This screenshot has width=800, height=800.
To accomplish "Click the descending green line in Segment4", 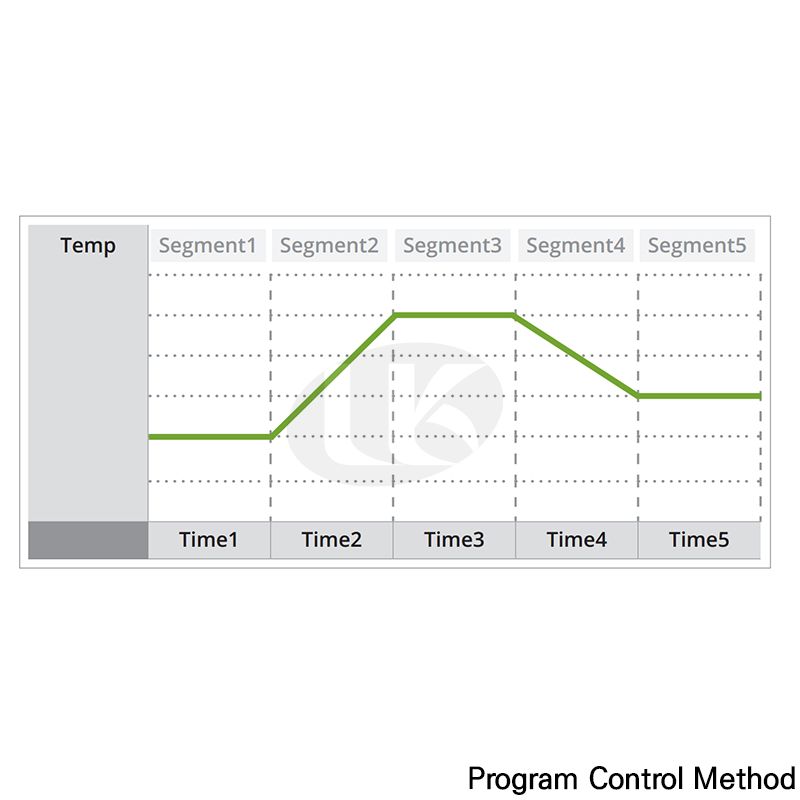I will 577,356.
